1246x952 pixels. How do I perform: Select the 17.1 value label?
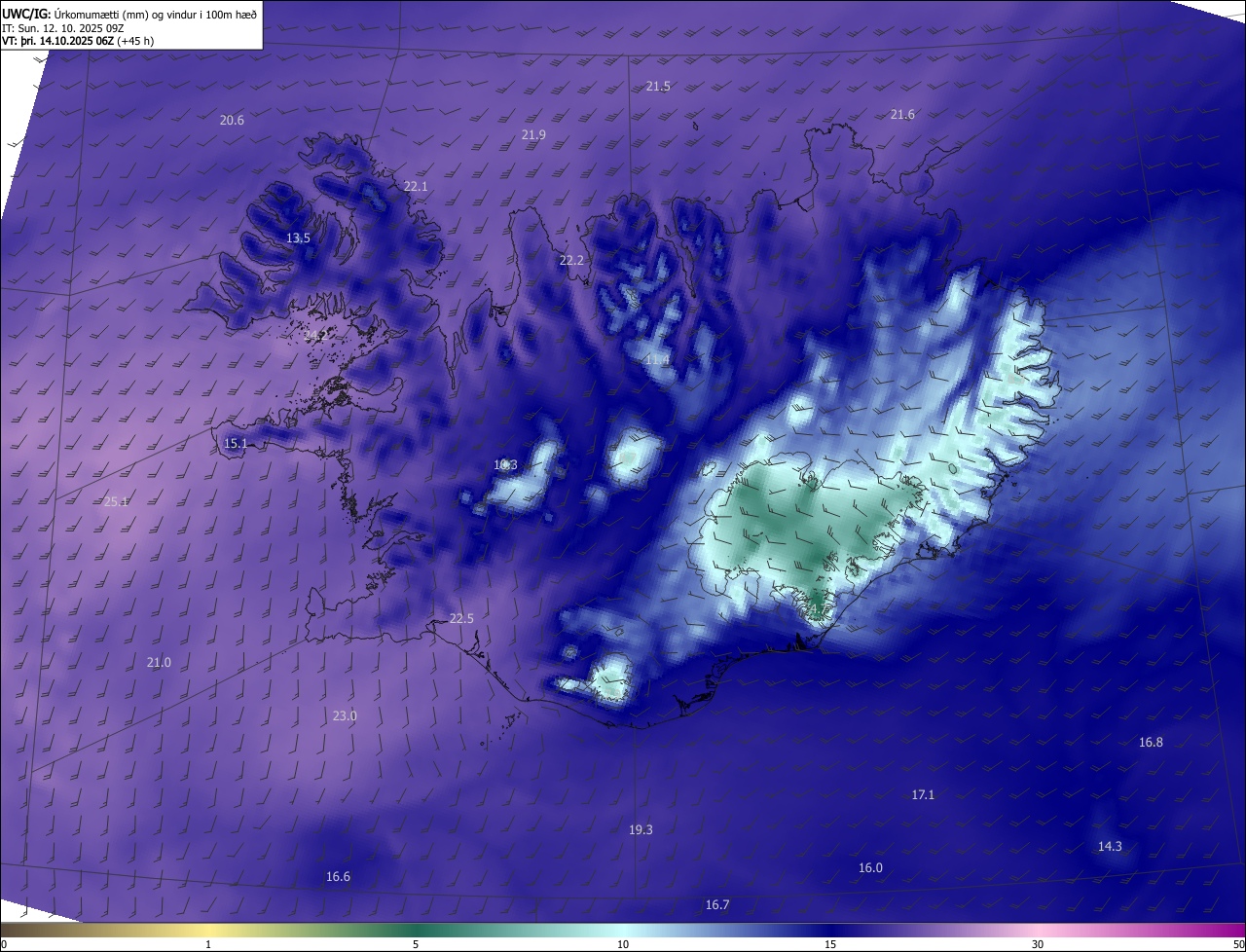(923, 795)
